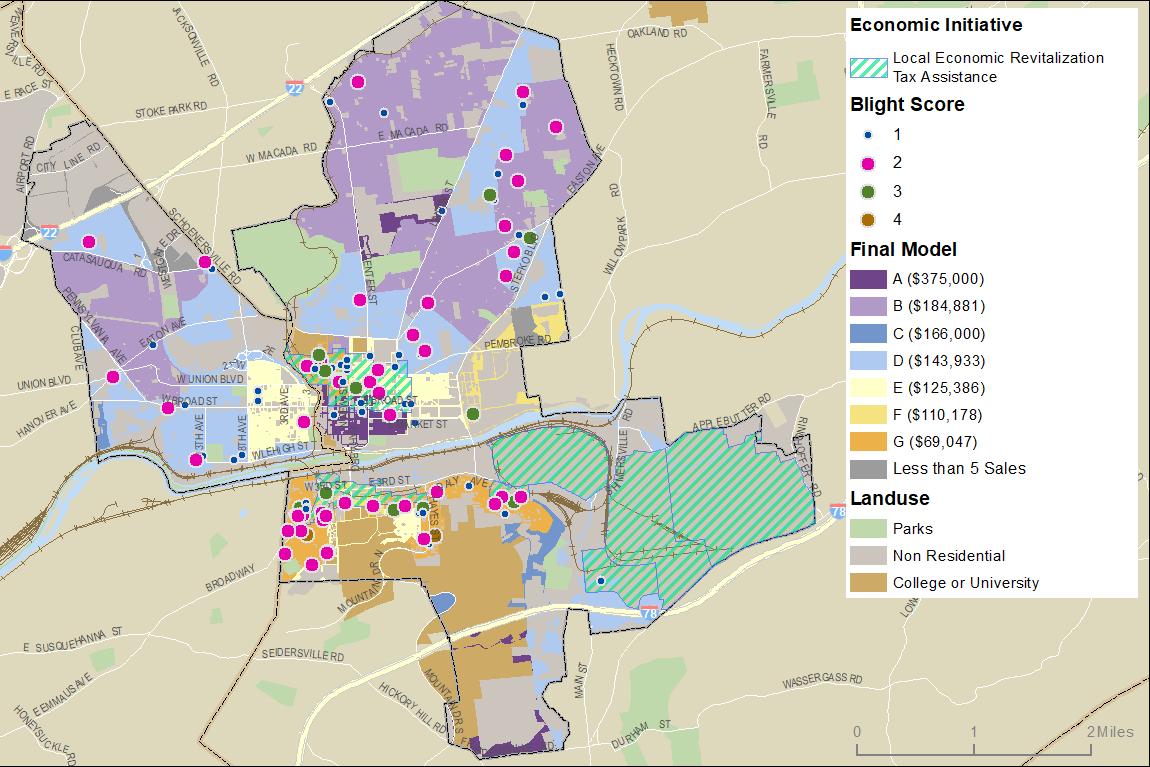Click the Blight Score legend heading
Viewport: 1150px width, 767px height.
pos(907,104)
